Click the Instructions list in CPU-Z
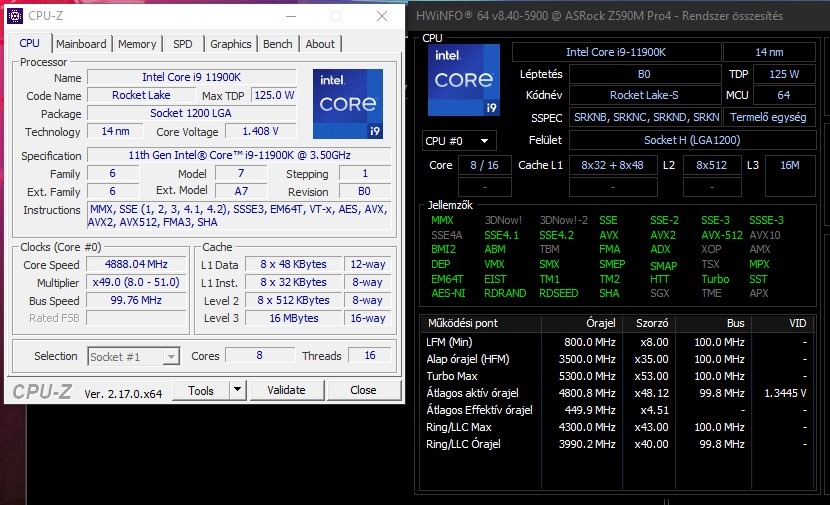 [239, 215]
